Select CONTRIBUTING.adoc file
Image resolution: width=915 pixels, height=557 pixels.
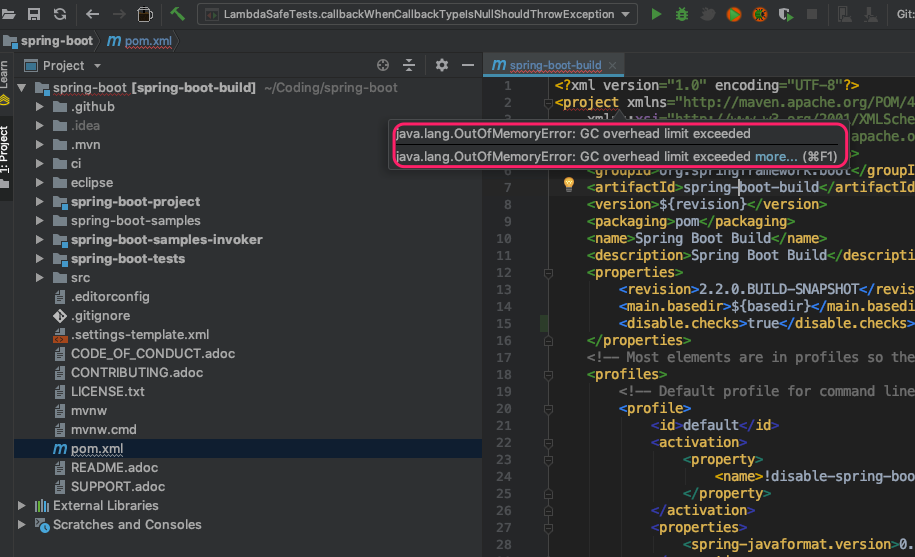tap(137, 373)
